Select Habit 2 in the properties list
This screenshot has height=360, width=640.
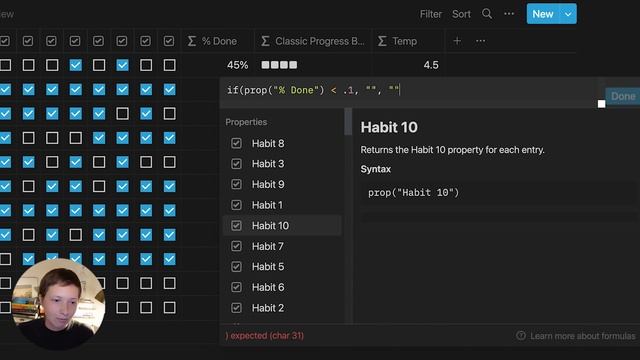[282, 308]
